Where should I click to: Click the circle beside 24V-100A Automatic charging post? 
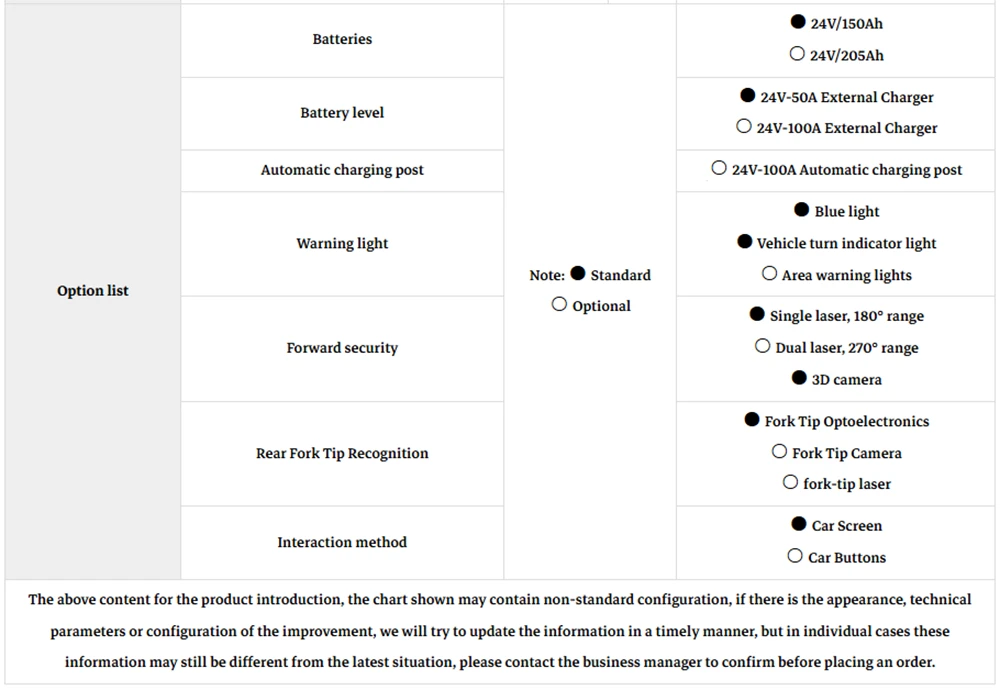coord(719,168)
